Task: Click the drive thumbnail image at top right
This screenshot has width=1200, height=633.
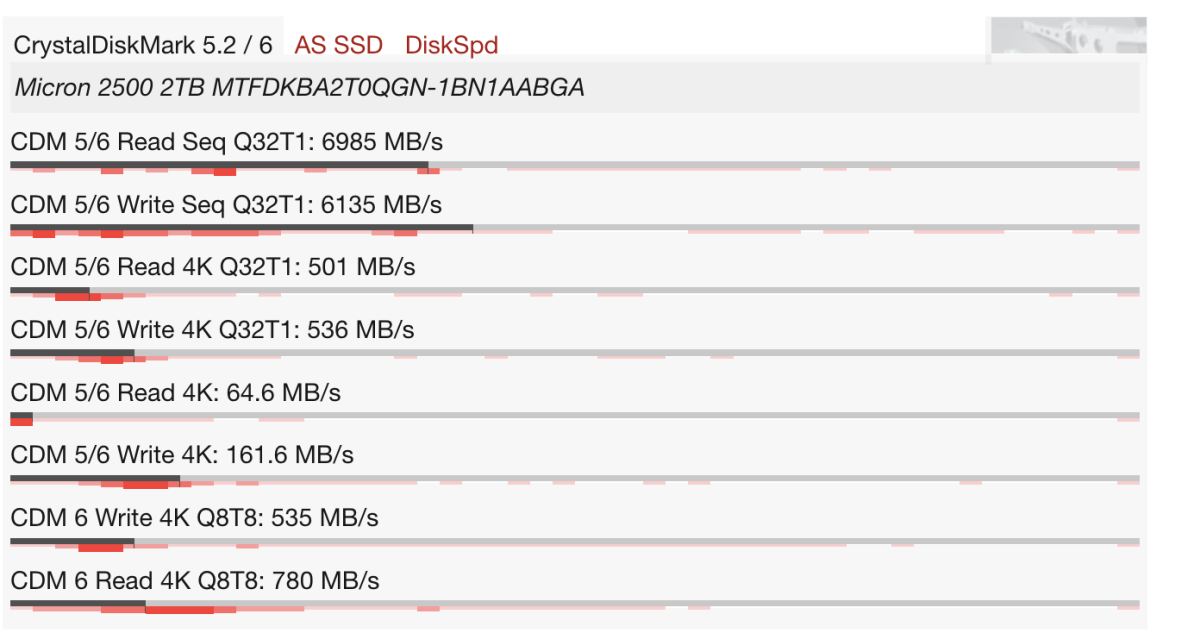Action: click(1068, 36)
